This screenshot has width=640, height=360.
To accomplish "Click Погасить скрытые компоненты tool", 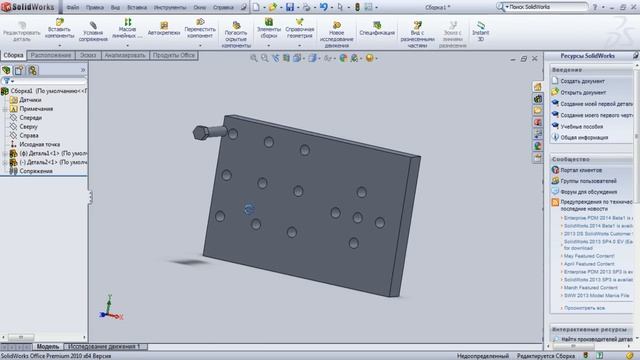I will tap(236, 34).
